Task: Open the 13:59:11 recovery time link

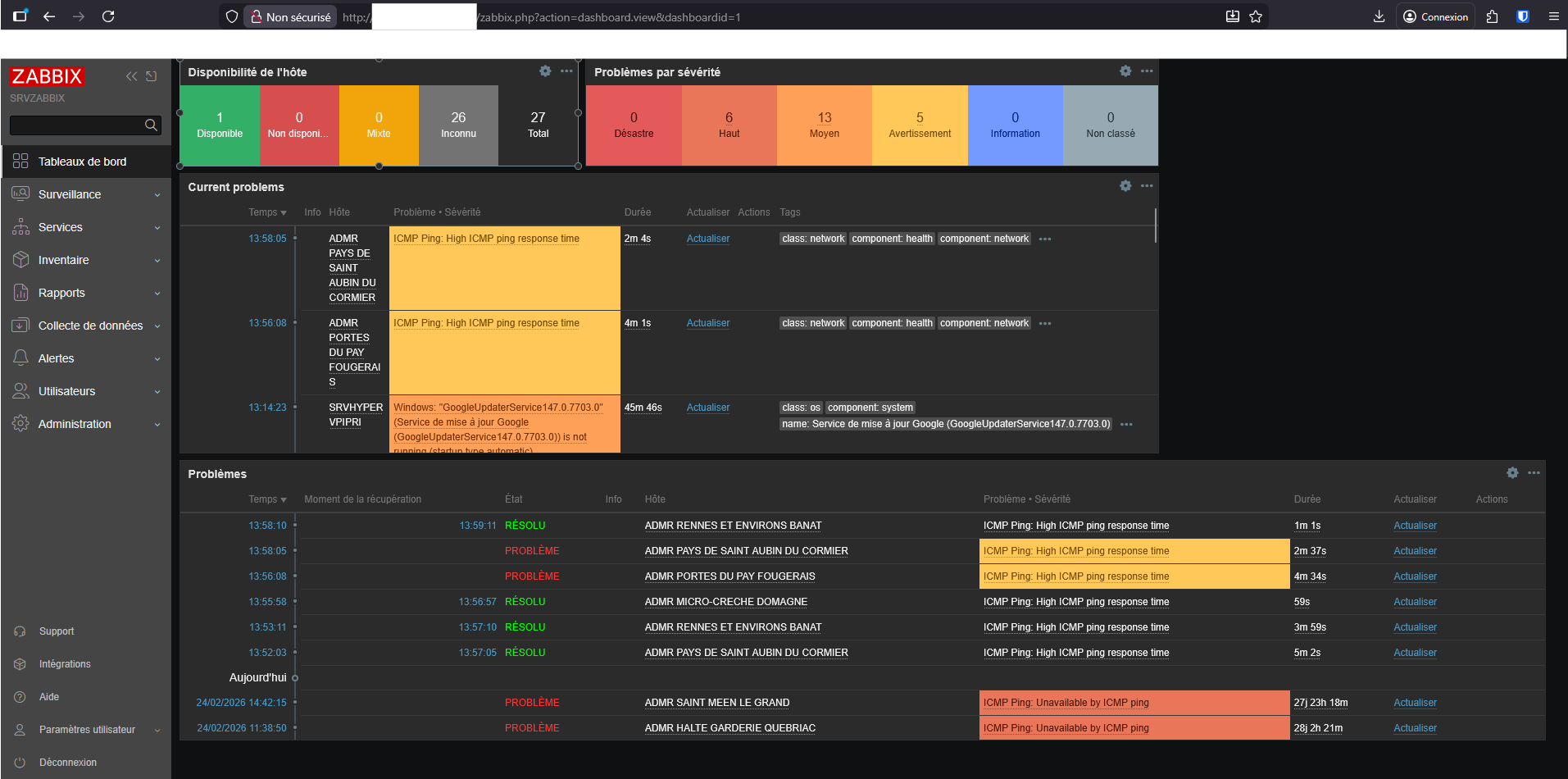Action: point(478,526)
